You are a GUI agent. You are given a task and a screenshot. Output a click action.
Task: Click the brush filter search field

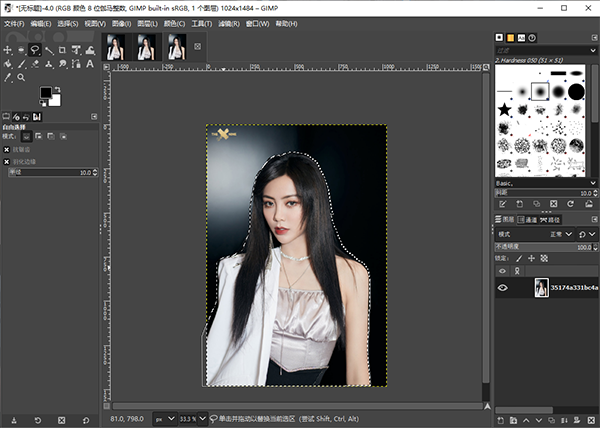[540, 48]
